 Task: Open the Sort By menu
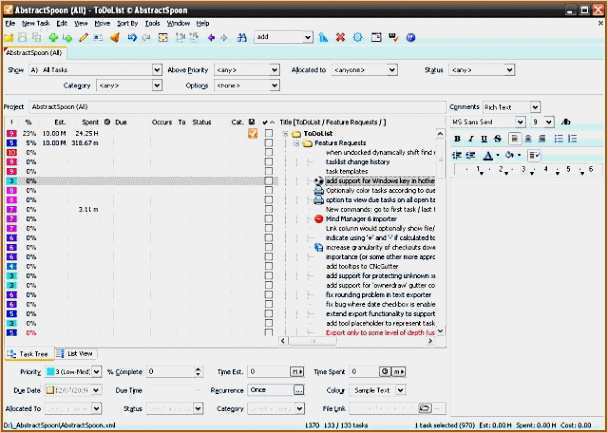point(128,24)
